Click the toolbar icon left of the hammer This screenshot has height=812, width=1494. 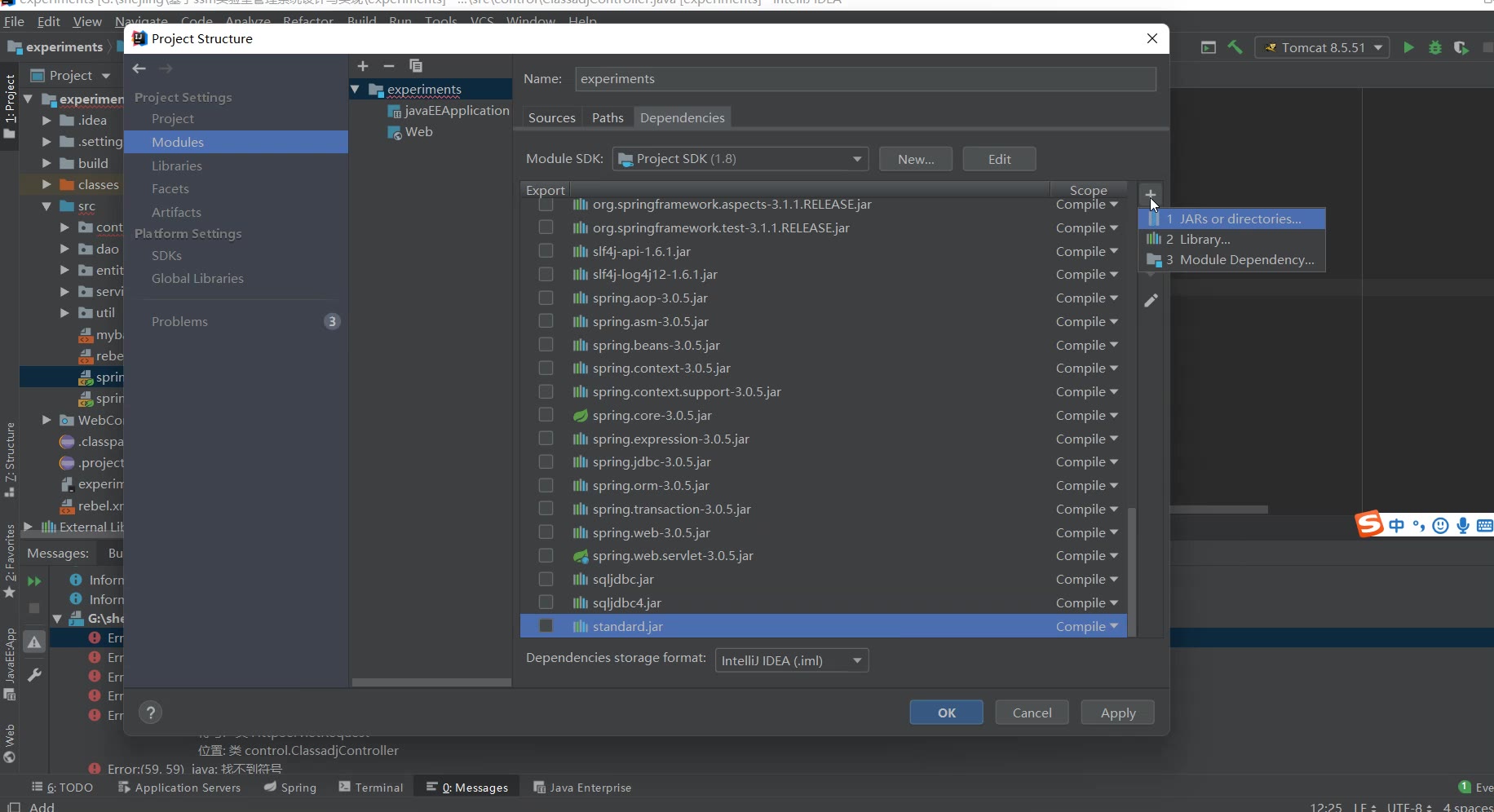point(1209,47)
